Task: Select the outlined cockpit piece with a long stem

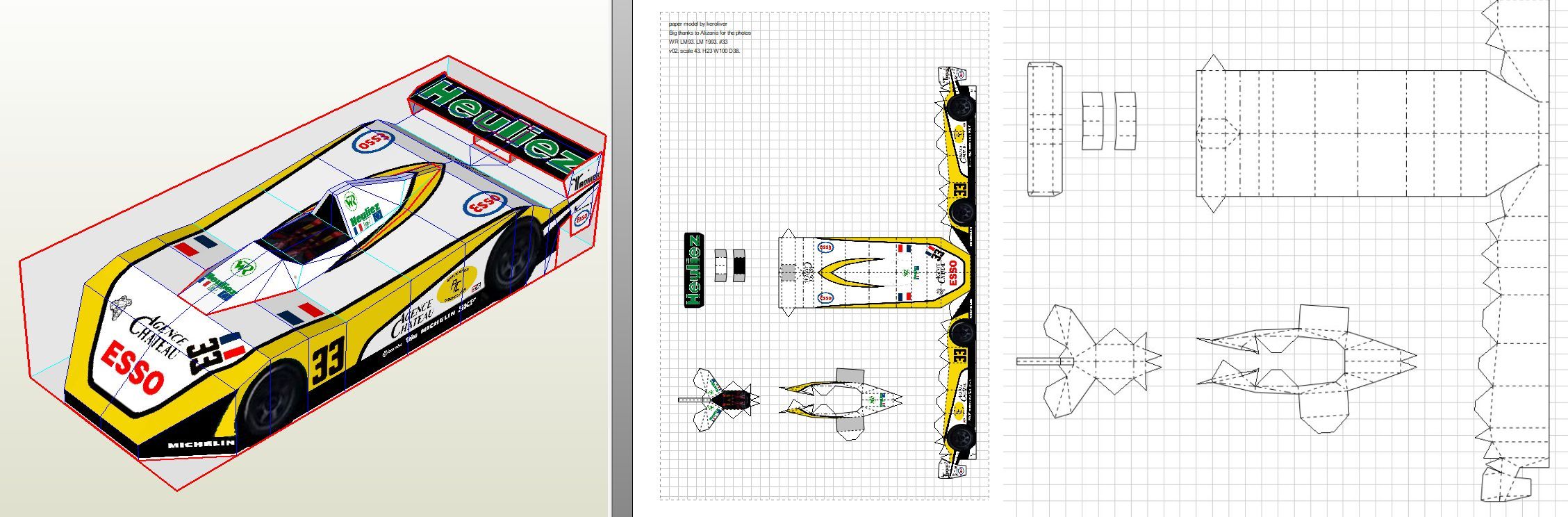Action: [x=1089, y=361]
